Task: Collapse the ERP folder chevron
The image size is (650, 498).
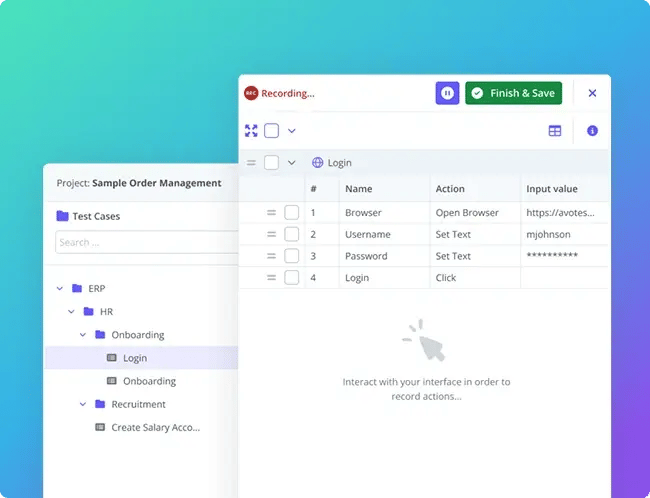Action: 60,288
